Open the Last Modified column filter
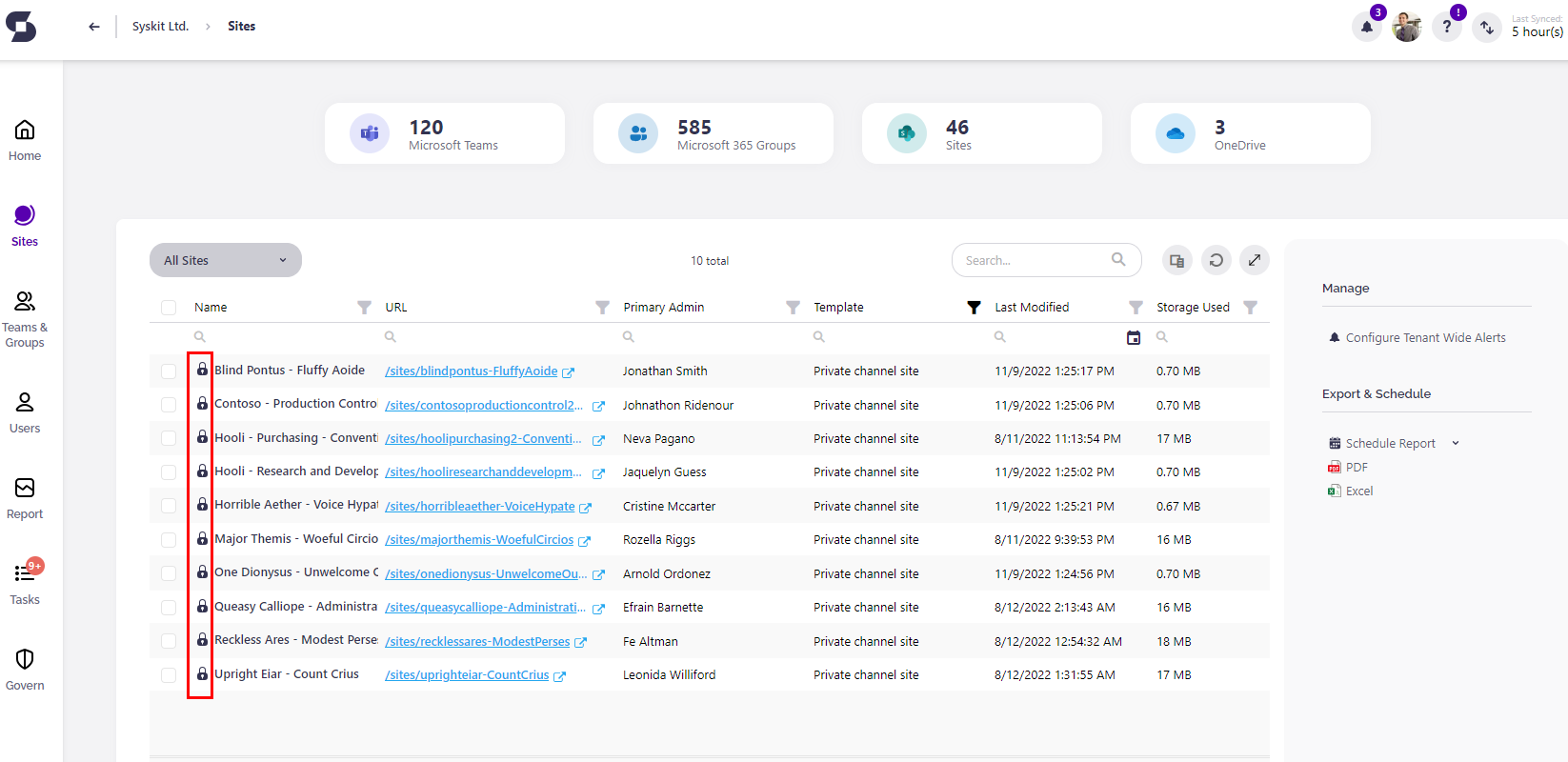1568x762 pixels. pos(1136,307)
